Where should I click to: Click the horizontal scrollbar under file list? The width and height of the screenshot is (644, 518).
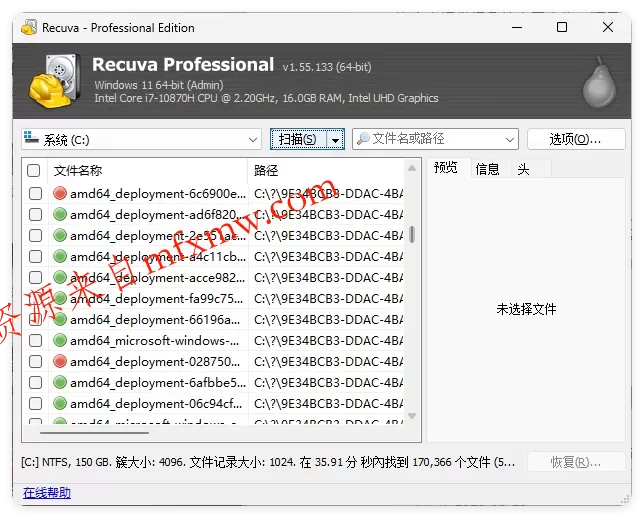(x=94, y=433)
